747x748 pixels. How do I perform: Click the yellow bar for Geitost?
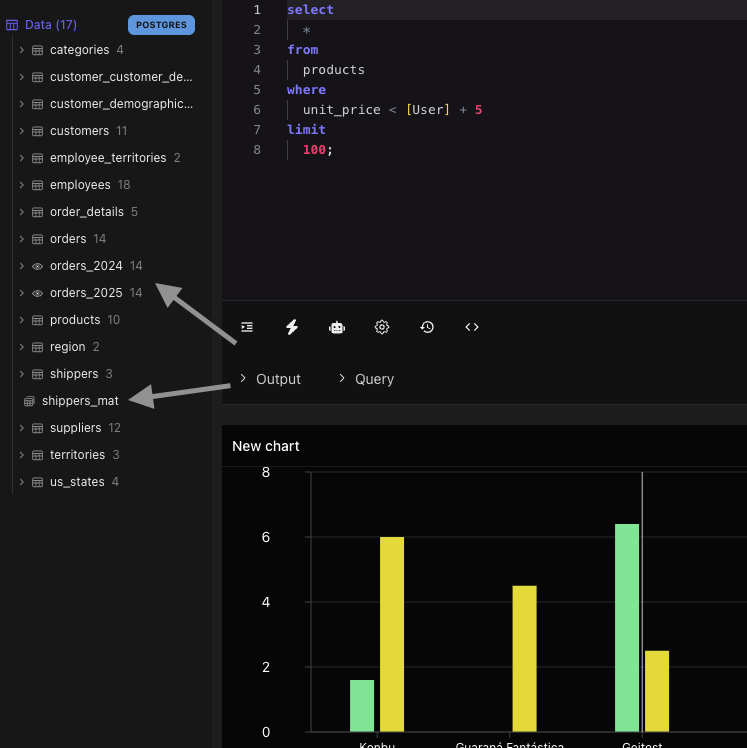click(657, 691)
